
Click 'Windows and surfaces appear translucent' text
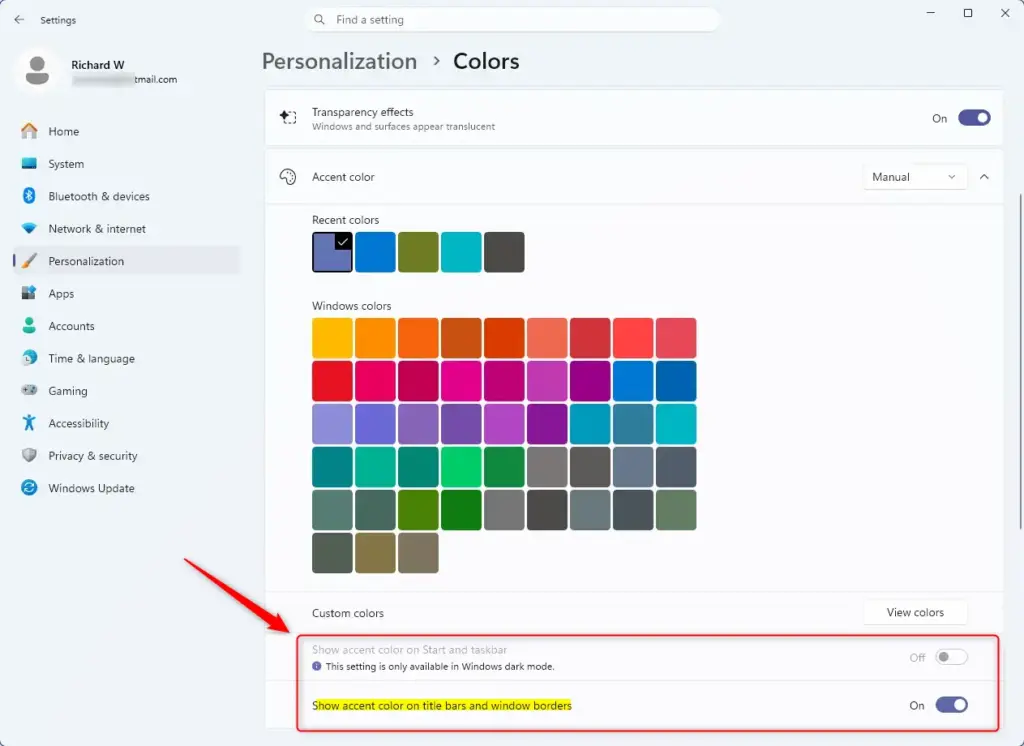[403, 127]
